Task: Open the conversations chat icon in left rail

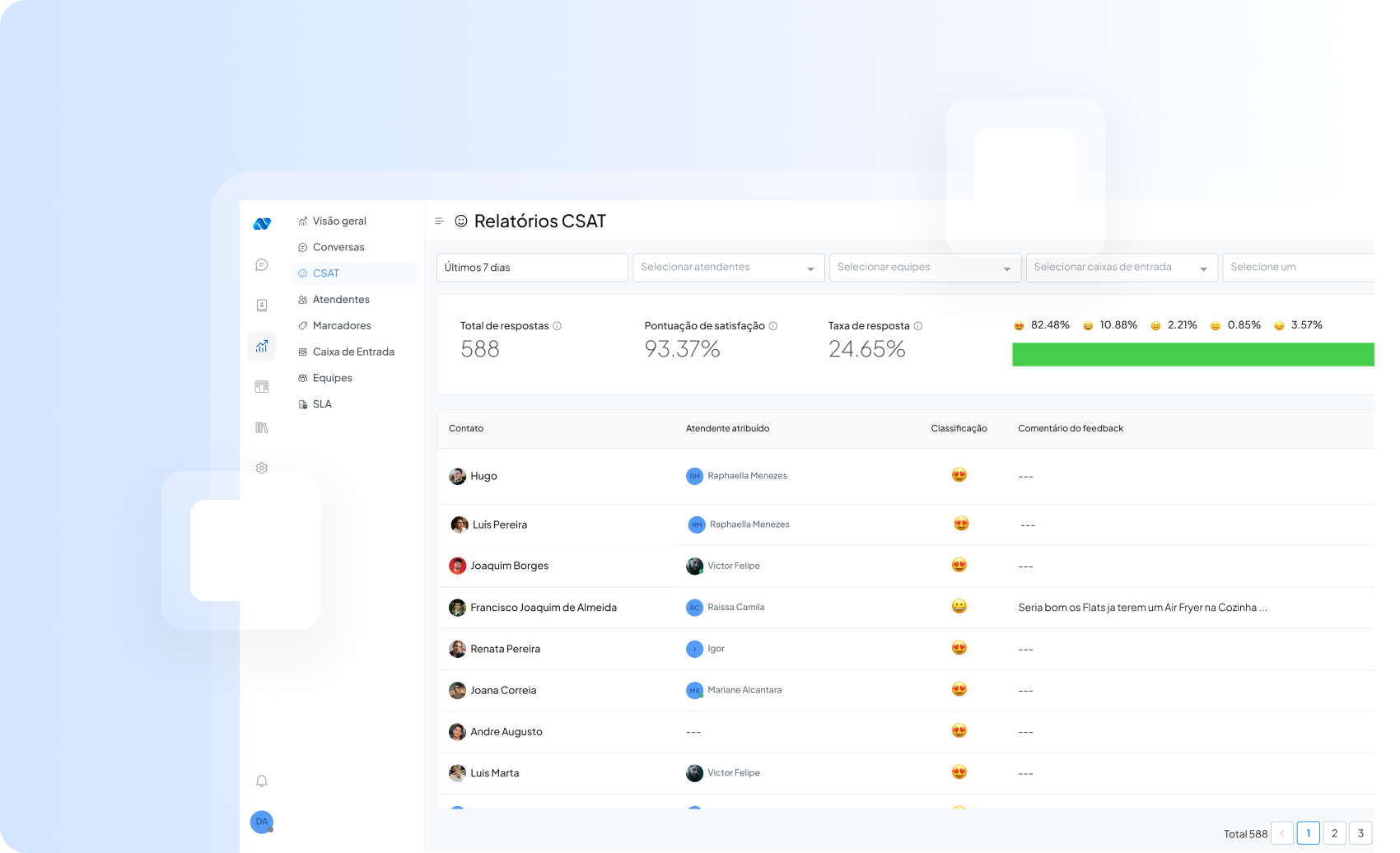Action: click(262, 265)
